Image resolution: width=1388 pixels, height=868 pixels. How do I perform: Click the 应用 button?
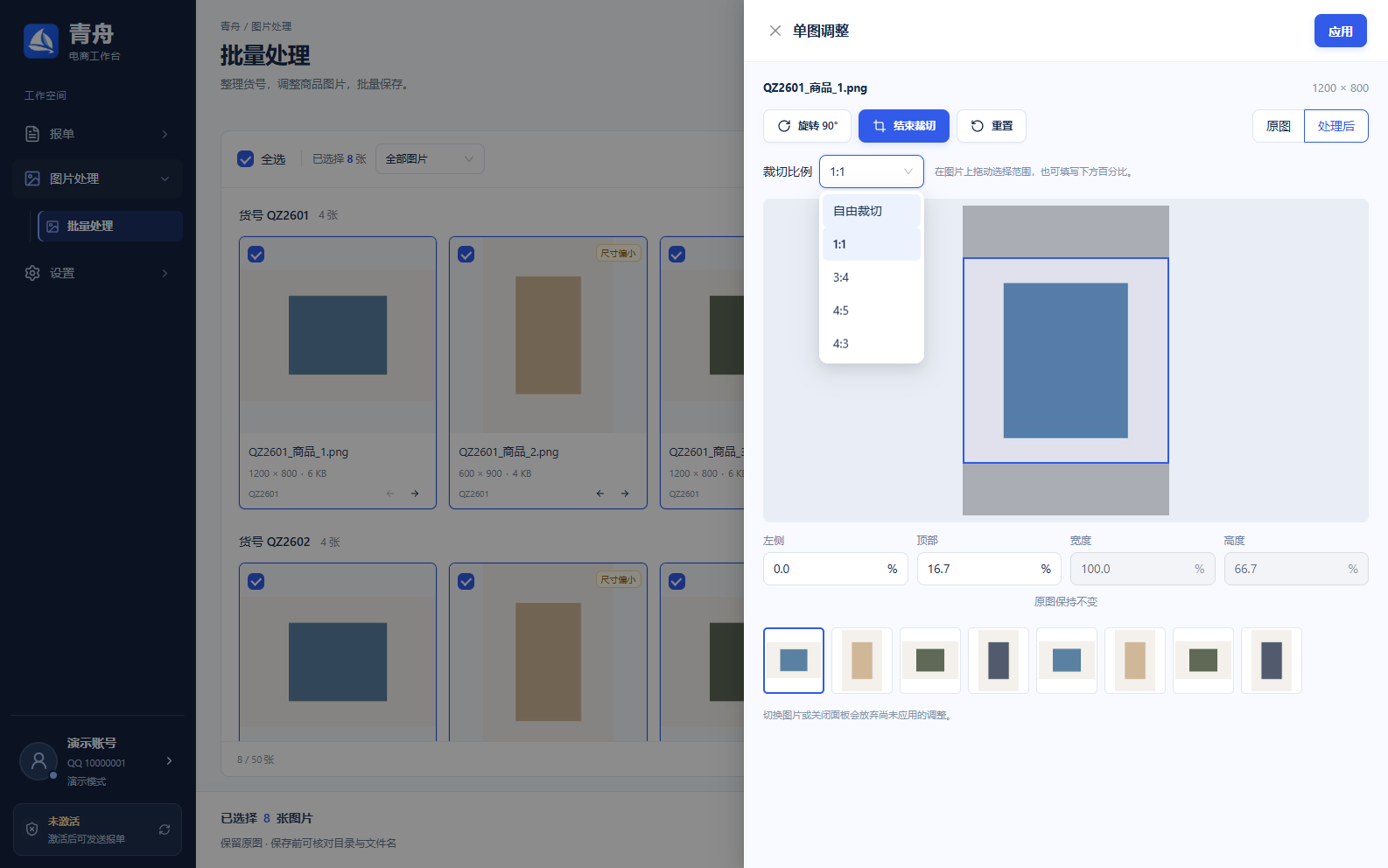[x=1340, y=31]
